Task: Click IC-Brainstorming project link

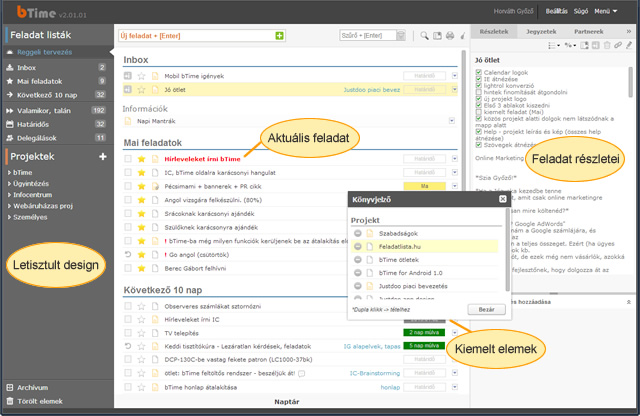Action: point(375,373)
